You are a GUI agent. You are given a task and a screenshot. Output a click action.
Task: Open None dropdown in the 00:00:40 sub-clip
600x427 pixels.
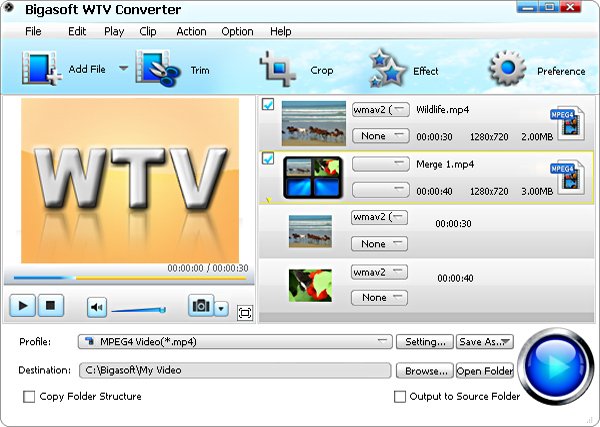click(x=379, y=298)
